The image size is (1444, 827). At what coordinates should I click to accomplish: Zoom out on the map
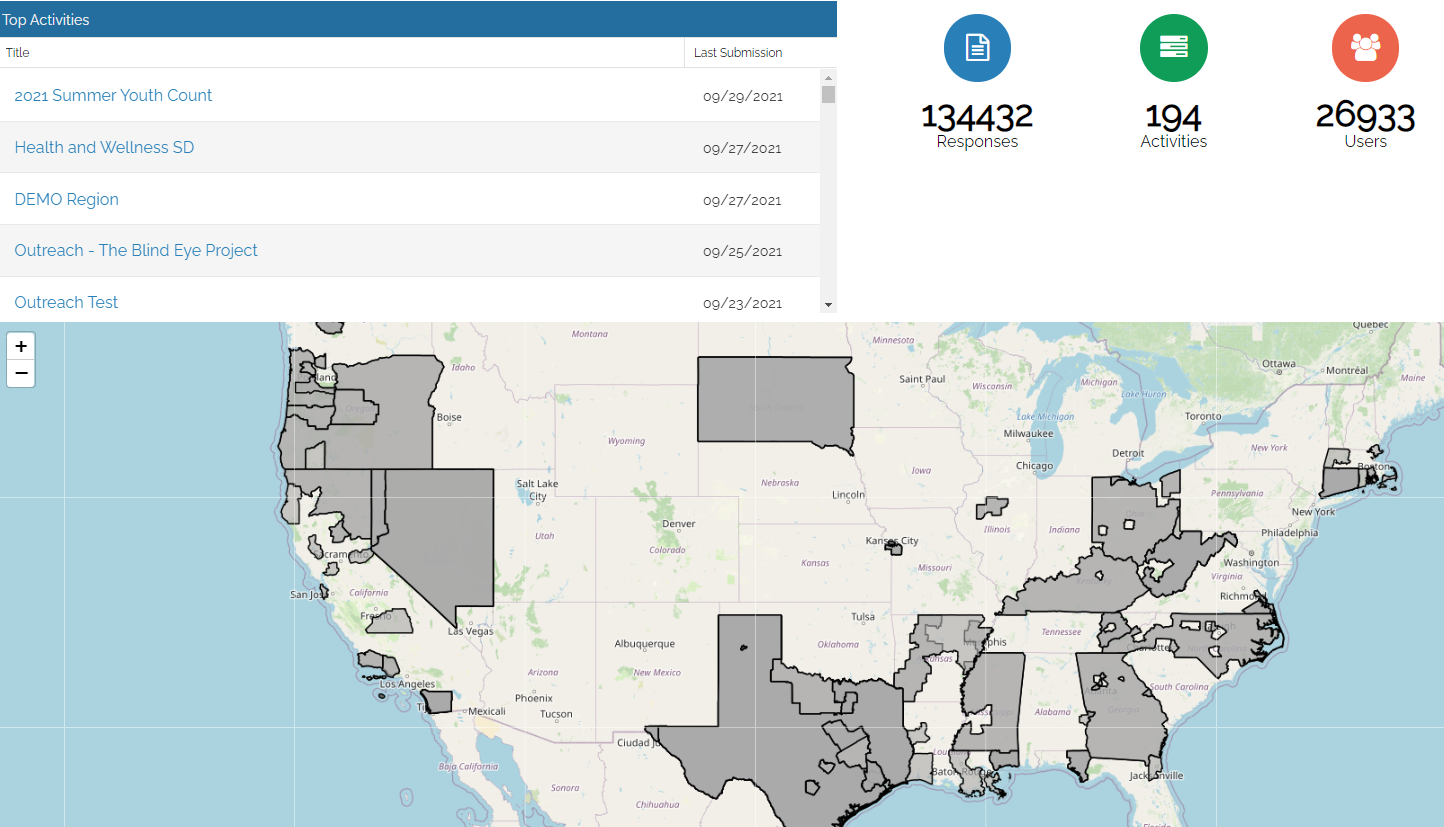click(21, 374)
